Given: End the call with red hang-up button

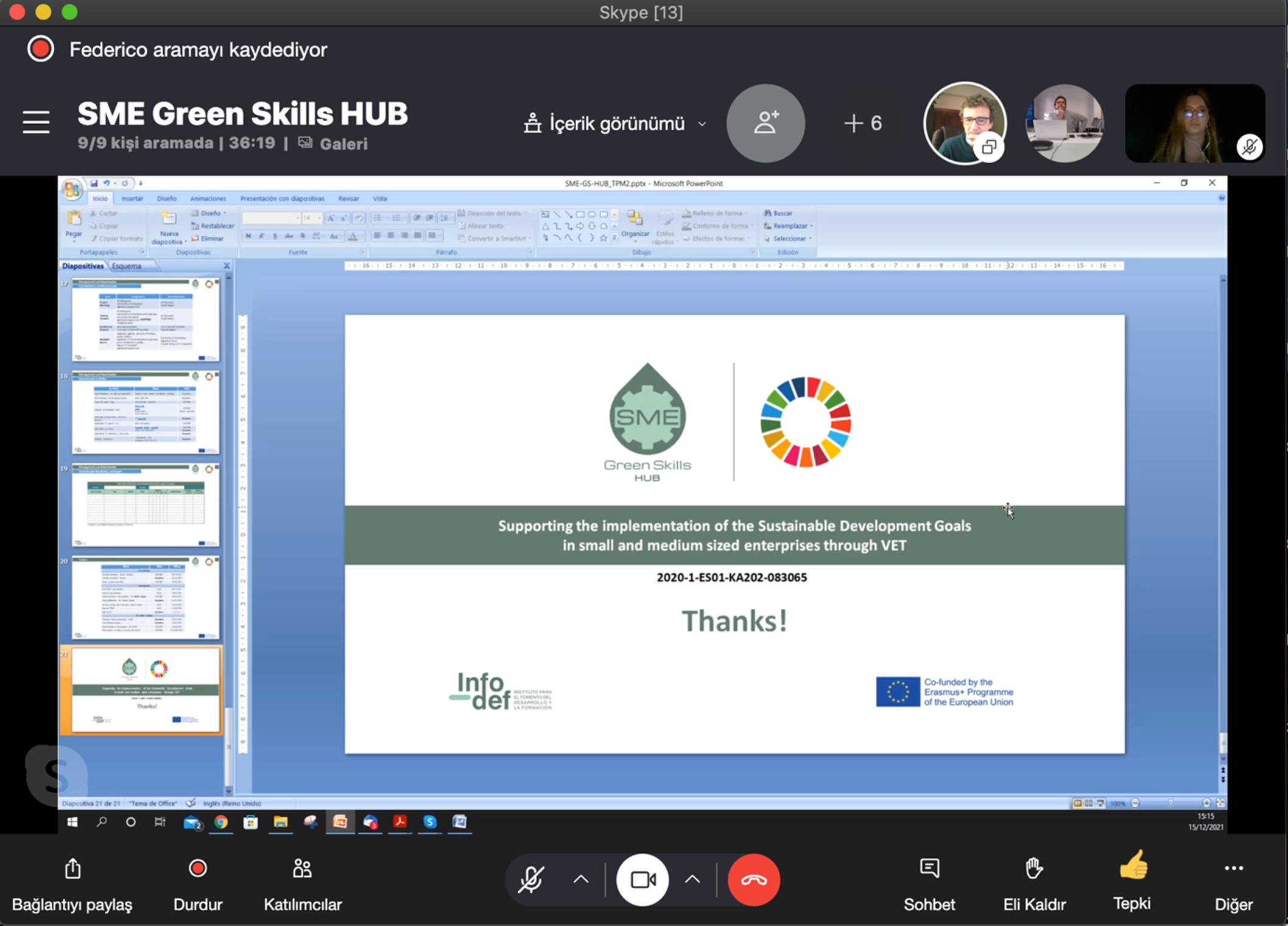Looking at the screenshot, I should tap(753, 880).
